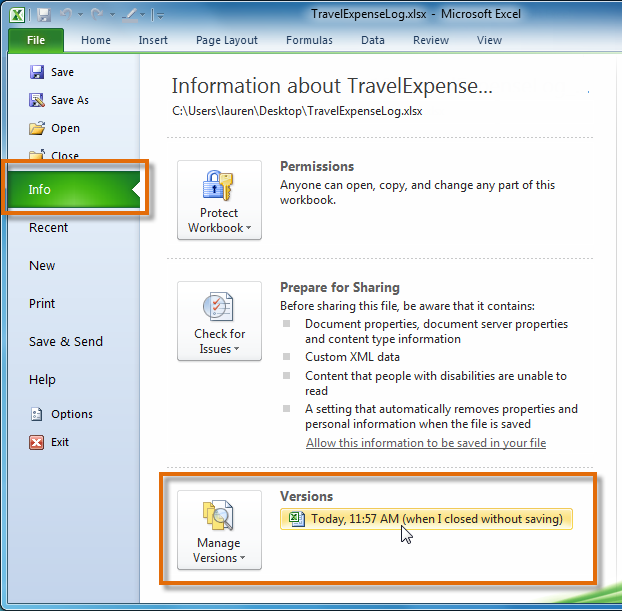Click the red Exit icon

[x=36, y=442]
